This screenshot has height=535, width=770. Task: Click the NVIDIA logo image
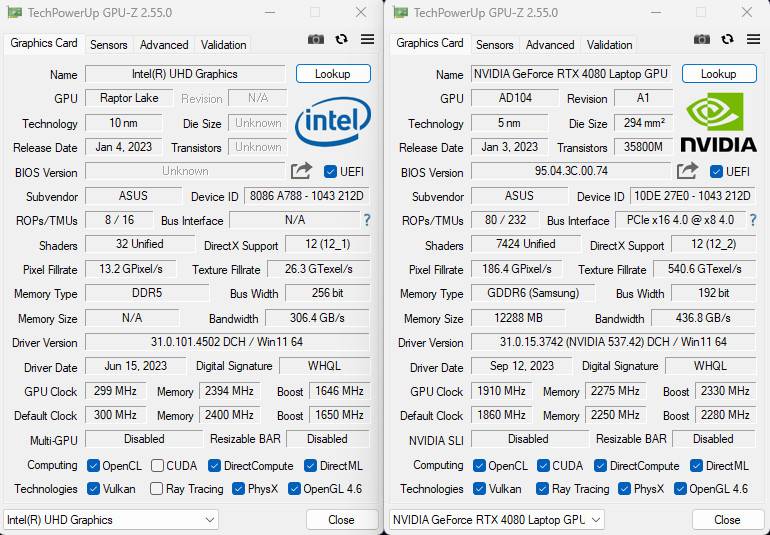(x=718, y=123)
